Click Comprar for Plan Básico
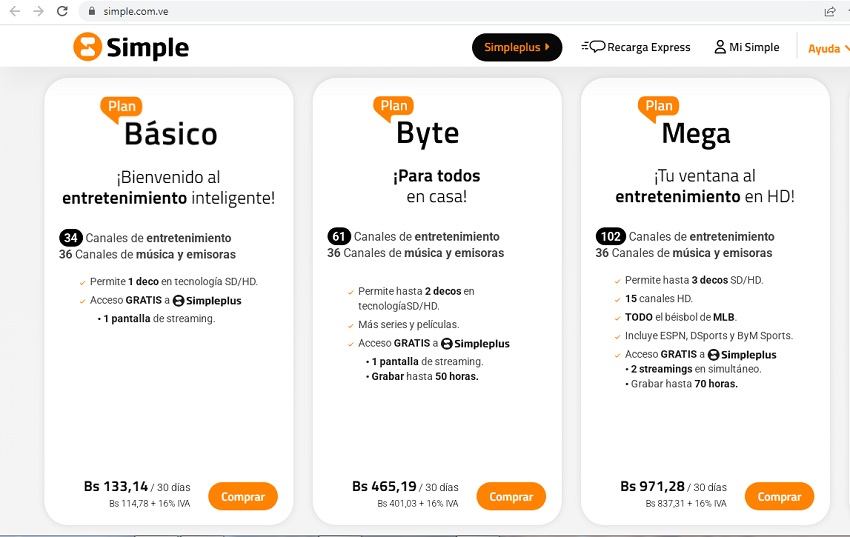The height and width of the screenshot is (537, 850). (243, 496)
